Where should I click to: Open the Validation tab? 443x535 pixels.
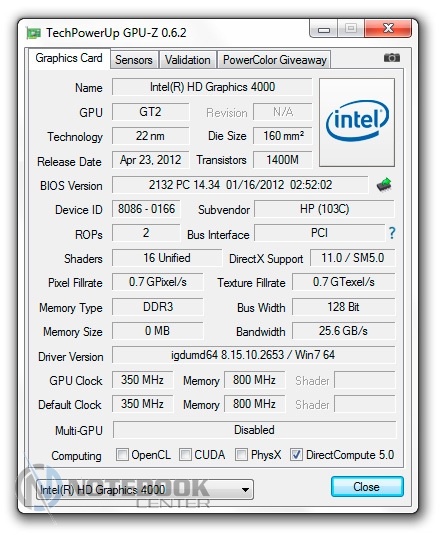pyautogui.click(x=187, y=60)
